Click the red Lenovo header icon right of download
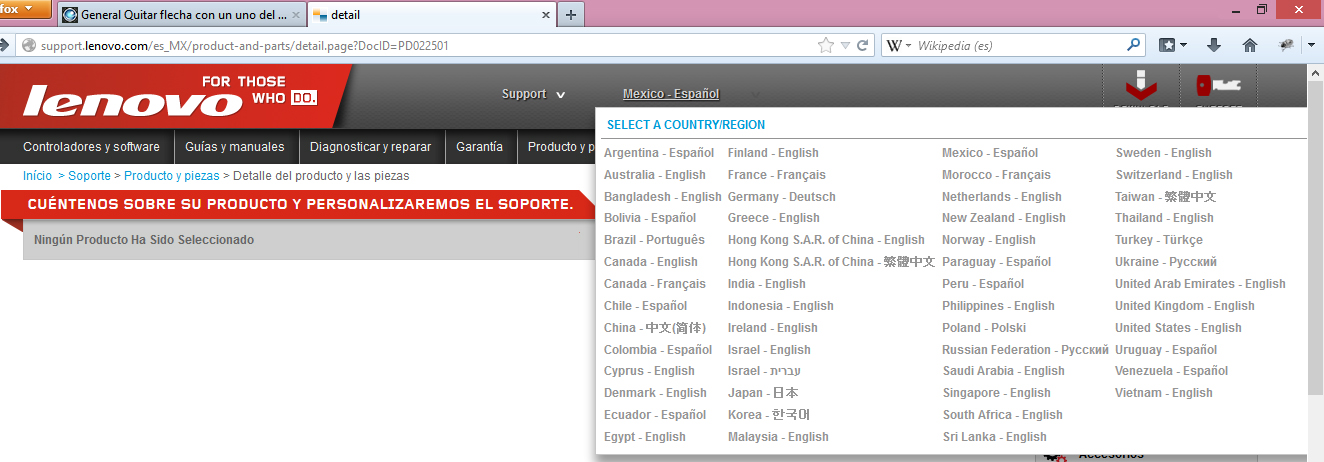 [x=1218, y=86]
